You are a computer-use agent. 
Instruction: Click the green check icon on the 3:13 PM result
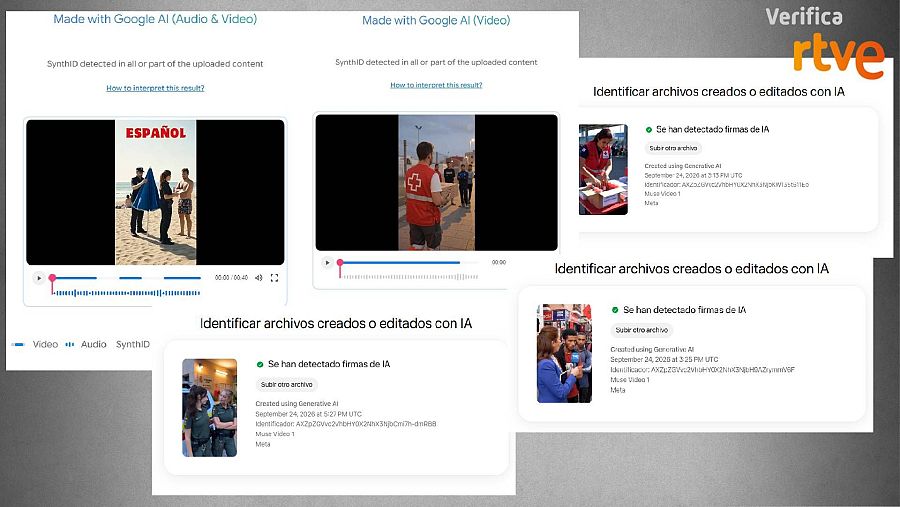[x=649, y=130]
